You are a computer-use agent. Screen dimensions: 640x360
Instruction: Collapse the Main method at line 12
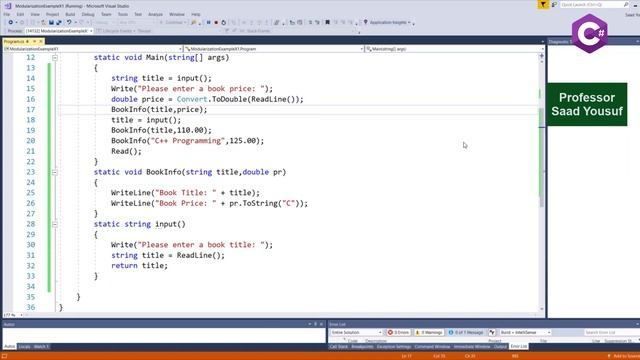click(x=55, y=58)
